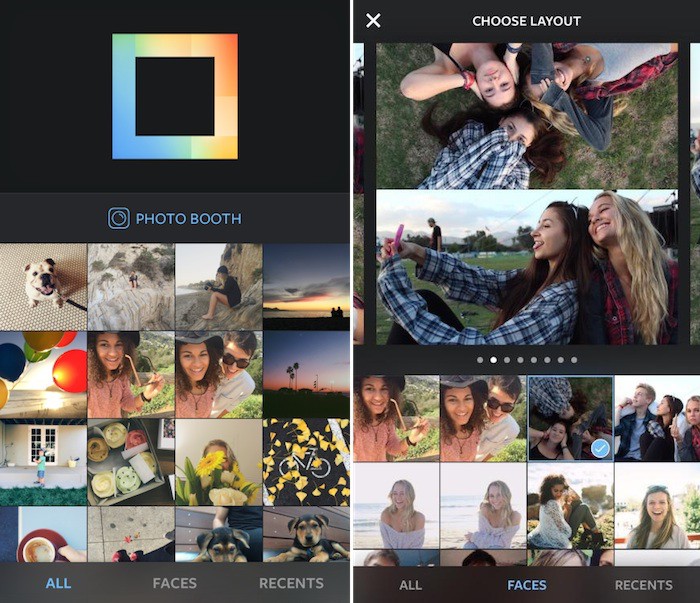Pick the curly-haired woman selfie on left screen
The width and height of the screenshot is (700, 603).
[131, 374]
